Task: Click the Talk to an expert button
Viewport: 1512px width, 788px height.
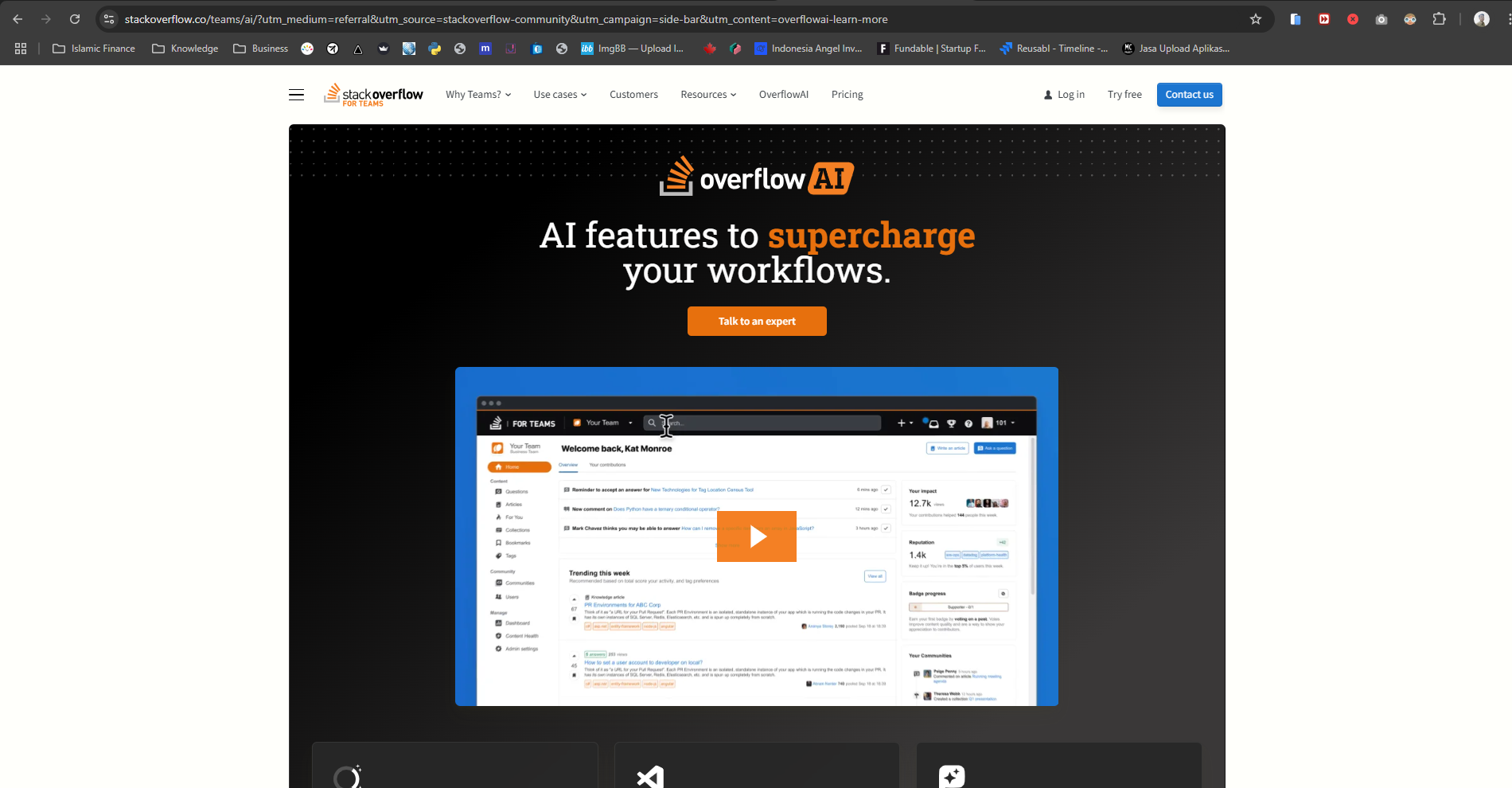Action: (x=757, y=322)
